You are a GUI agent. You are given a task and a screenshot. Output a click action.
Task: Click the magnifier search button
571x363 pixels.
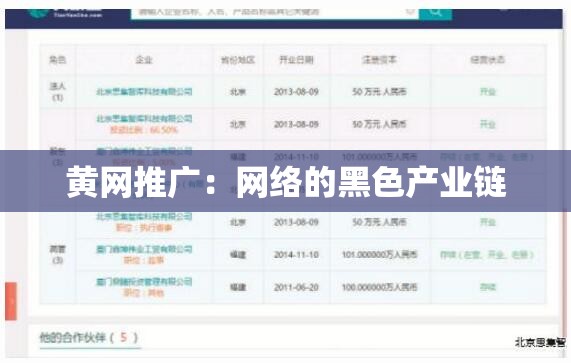coord(436,13)
